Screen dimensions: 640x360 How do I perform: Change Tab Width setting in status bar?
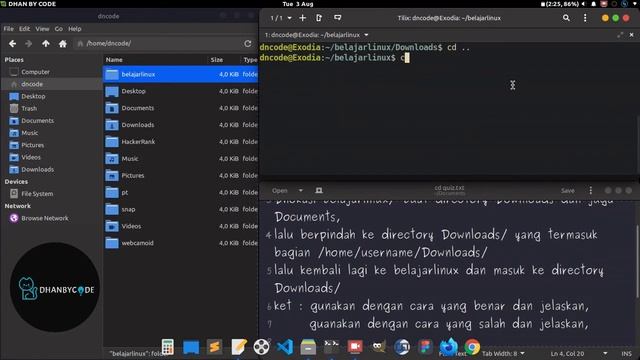click(x=502, y=353)
